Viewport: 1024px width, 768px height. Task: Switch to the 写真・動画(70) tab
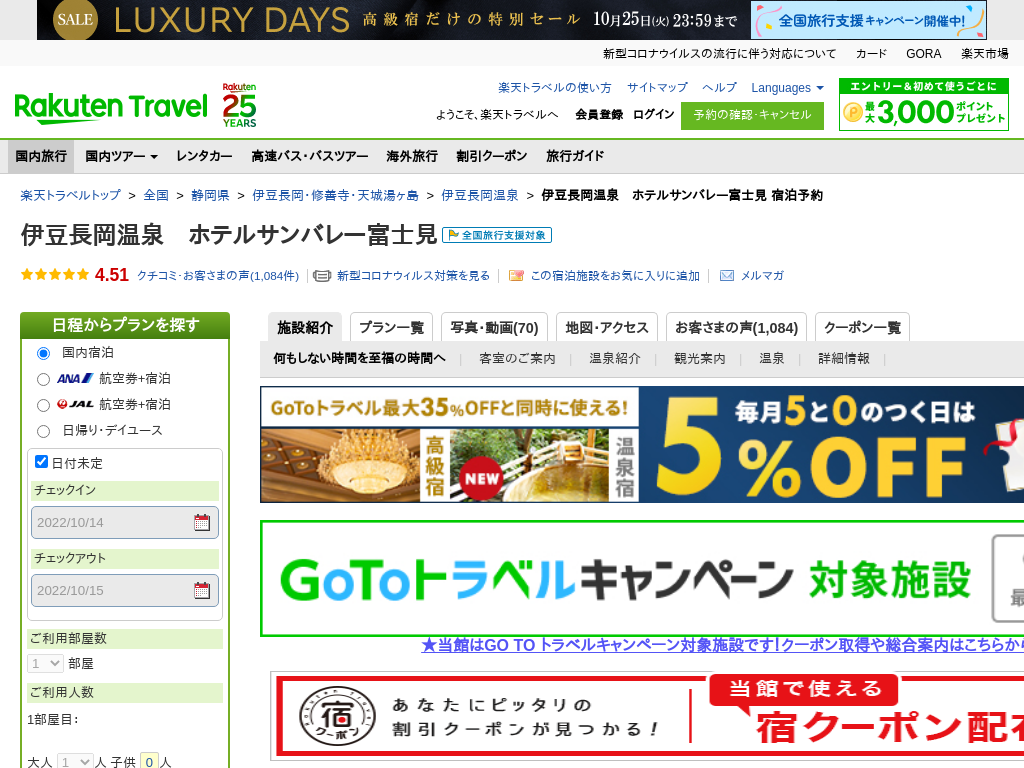coord(494,327)
